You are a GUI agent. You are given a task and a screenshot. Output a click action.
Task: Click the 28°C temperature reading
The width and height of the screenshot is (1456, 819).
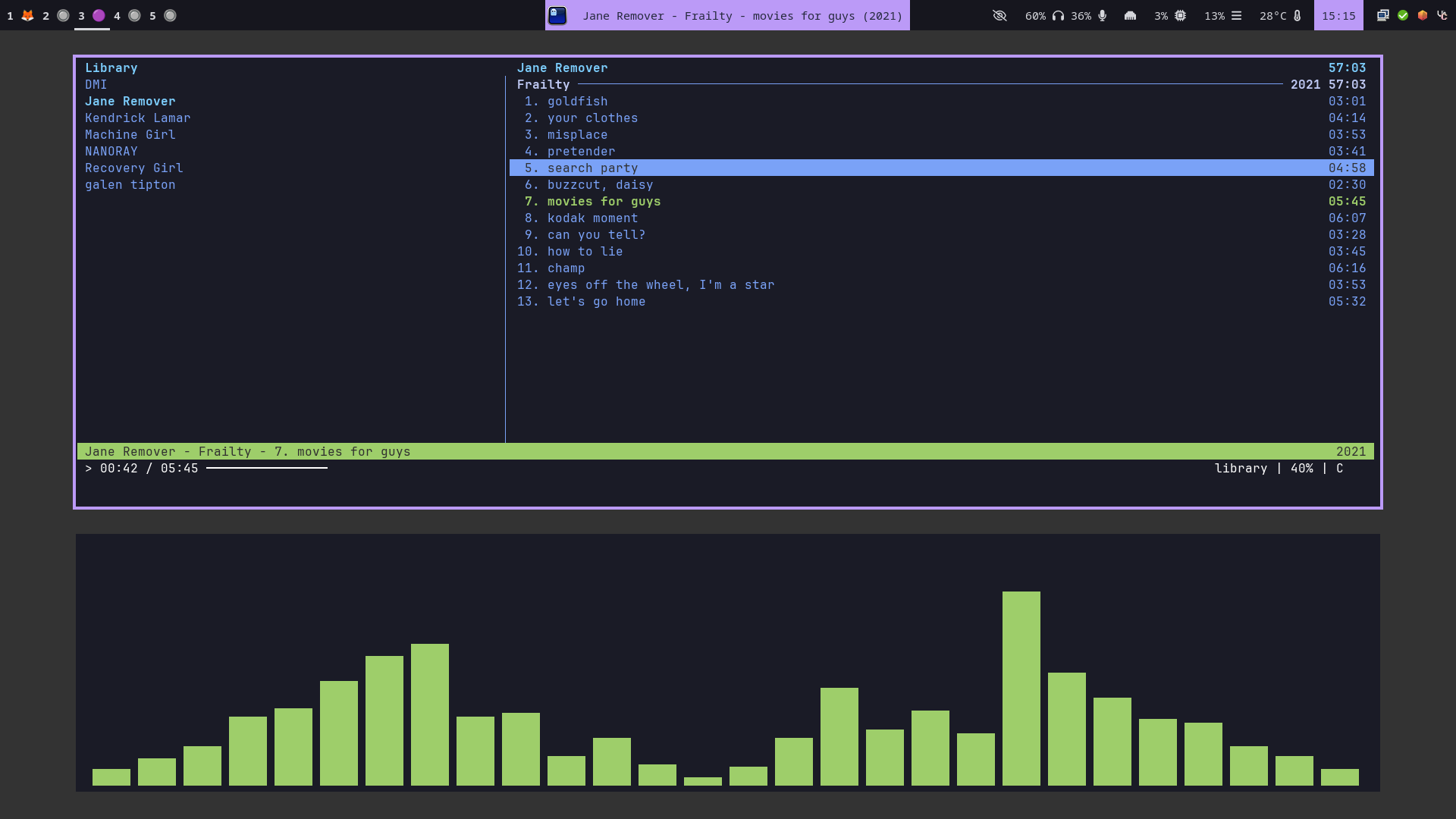click(1272, 16)
